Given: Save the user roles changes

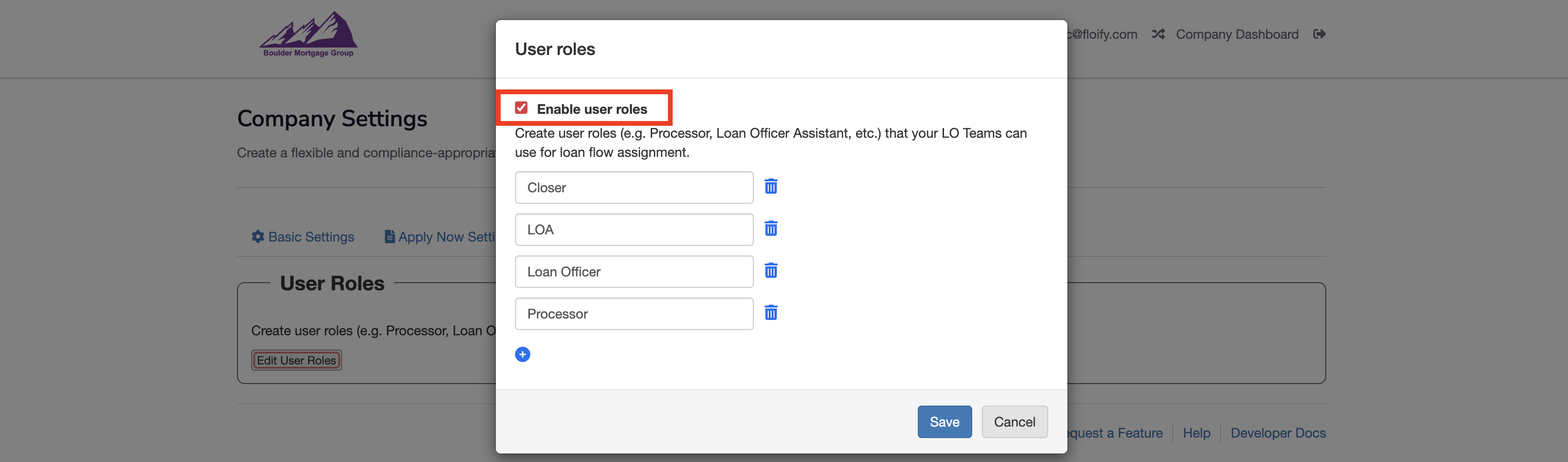Looking at the screenshot, I should pos(944,422).
